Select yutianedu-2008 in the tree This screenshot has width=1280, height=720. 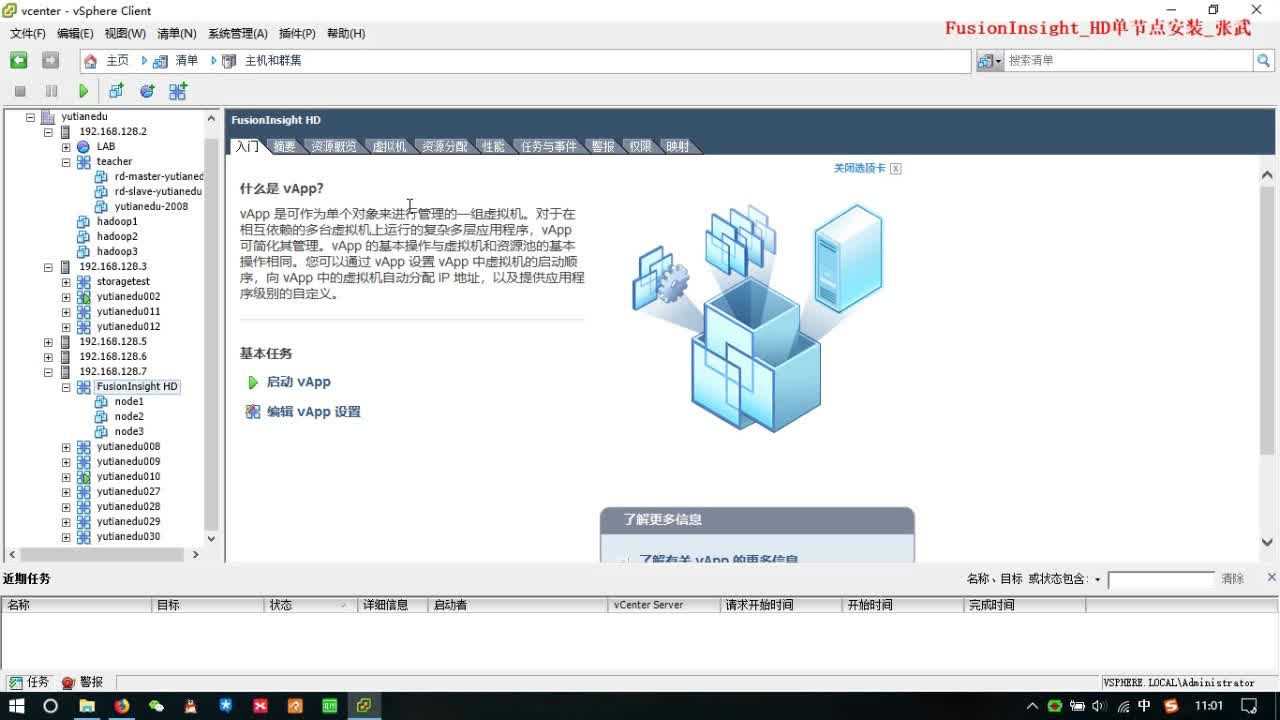point(151,207)
